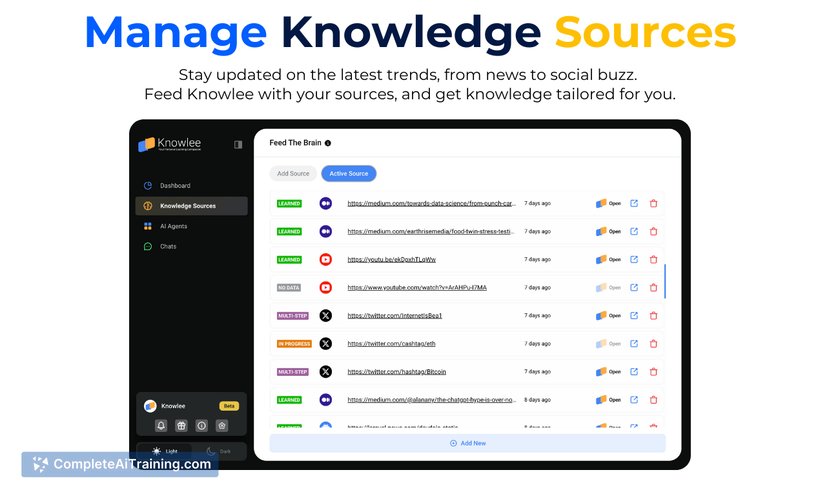Collapse the sidebar with the panel icon
The image size is (820, 490).
[x=238, y=144]
